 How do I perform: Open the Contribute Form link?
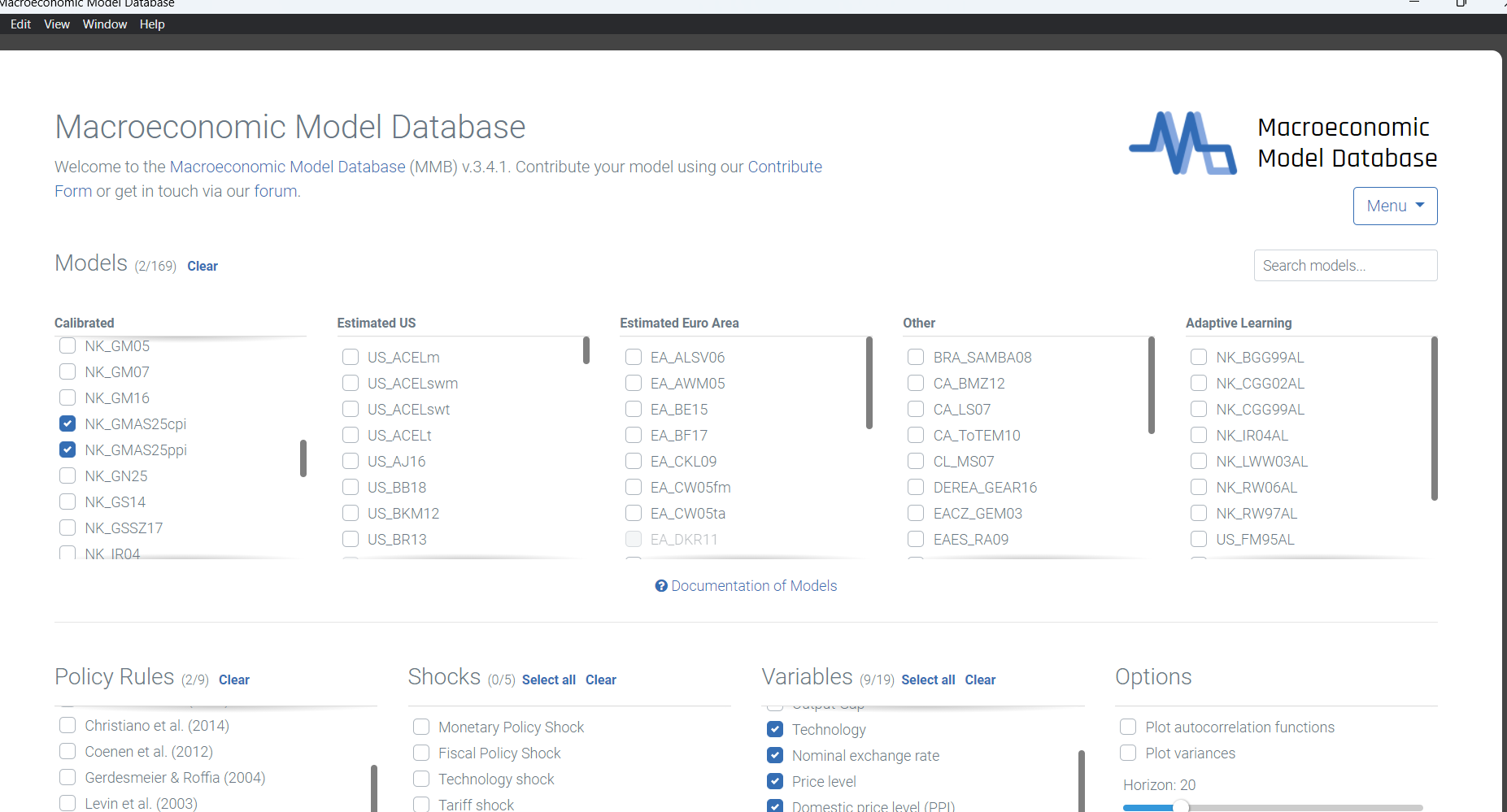tap(784, 167)
